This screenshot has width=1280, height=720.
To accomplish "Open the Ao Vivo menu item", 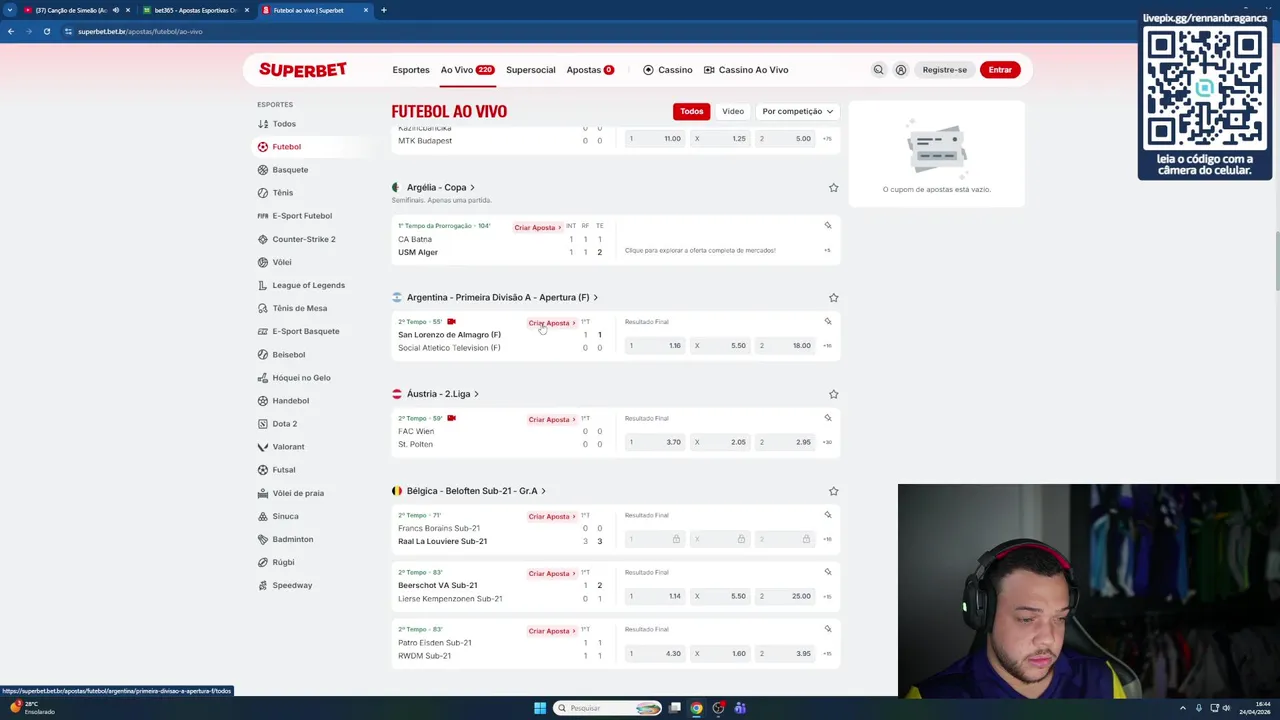I will tap(467, 70).
